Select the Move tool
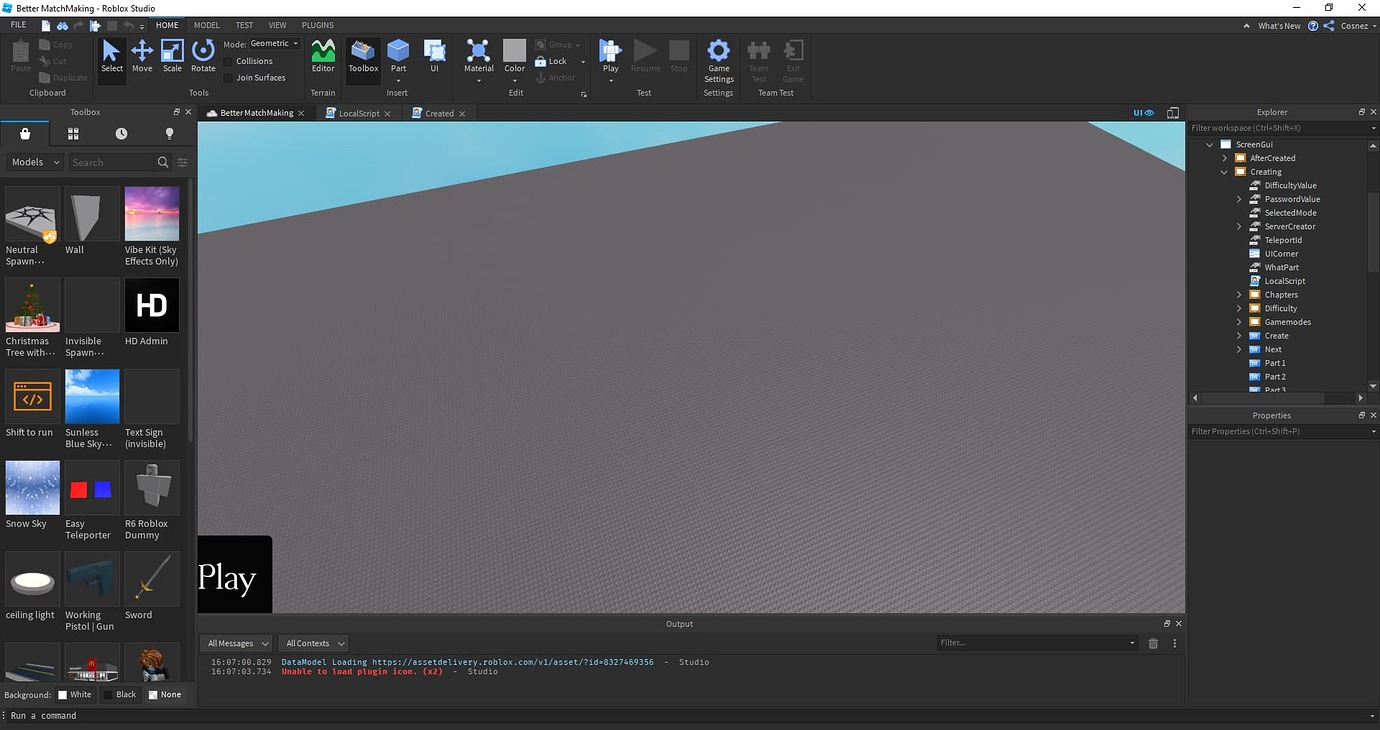The width and height of the screenshot is (1380, 730). (142, 56)
